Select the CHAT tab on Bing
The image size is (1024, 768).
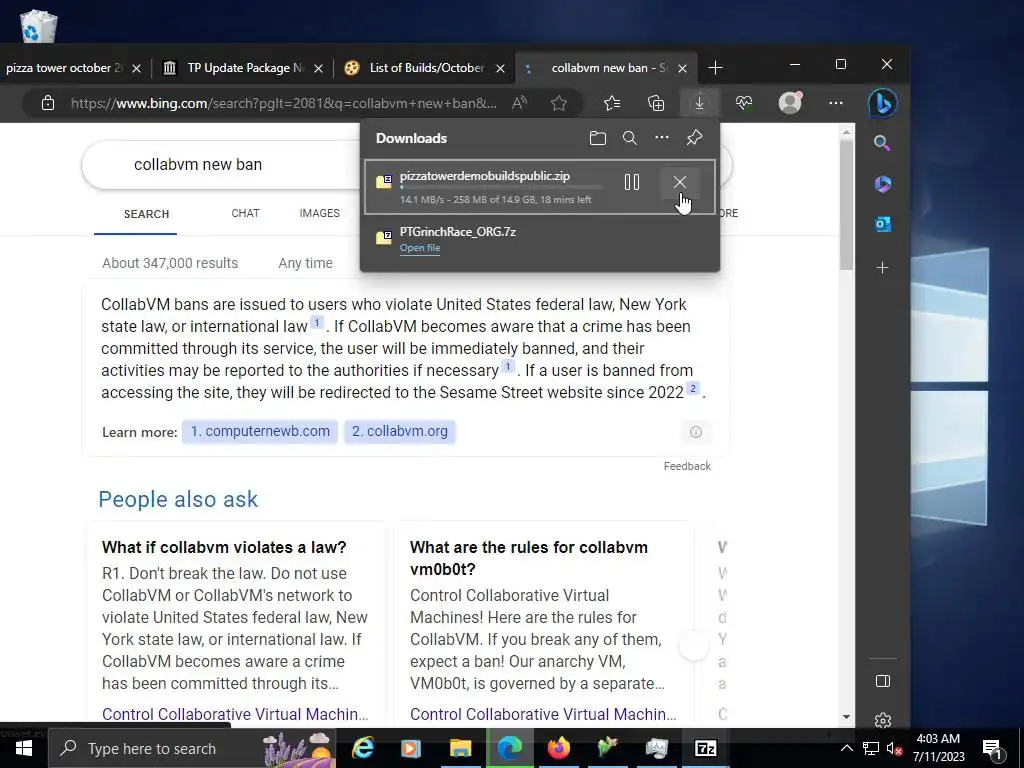(x=246, y=214)
